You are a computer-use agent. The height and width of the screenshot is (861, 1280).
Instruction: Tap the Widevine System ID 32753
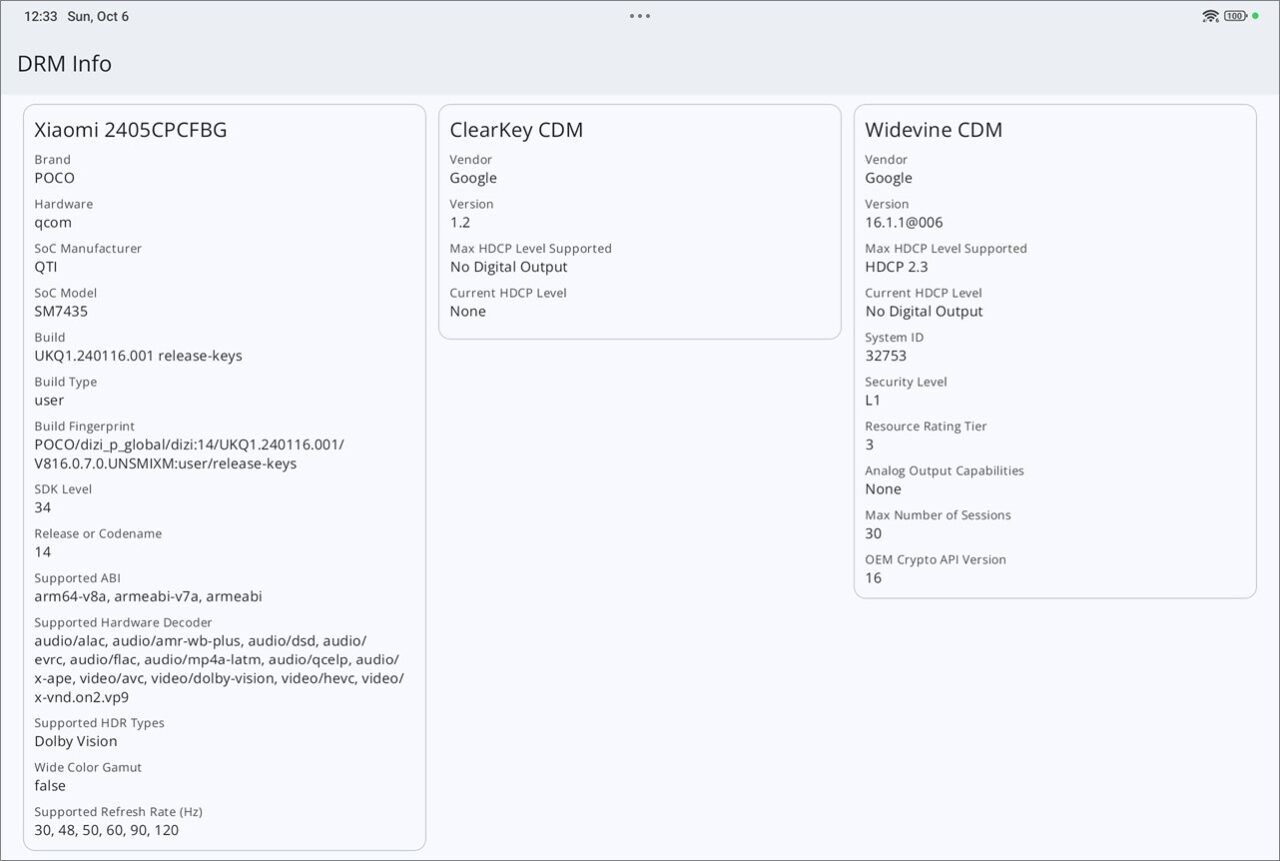885,356
